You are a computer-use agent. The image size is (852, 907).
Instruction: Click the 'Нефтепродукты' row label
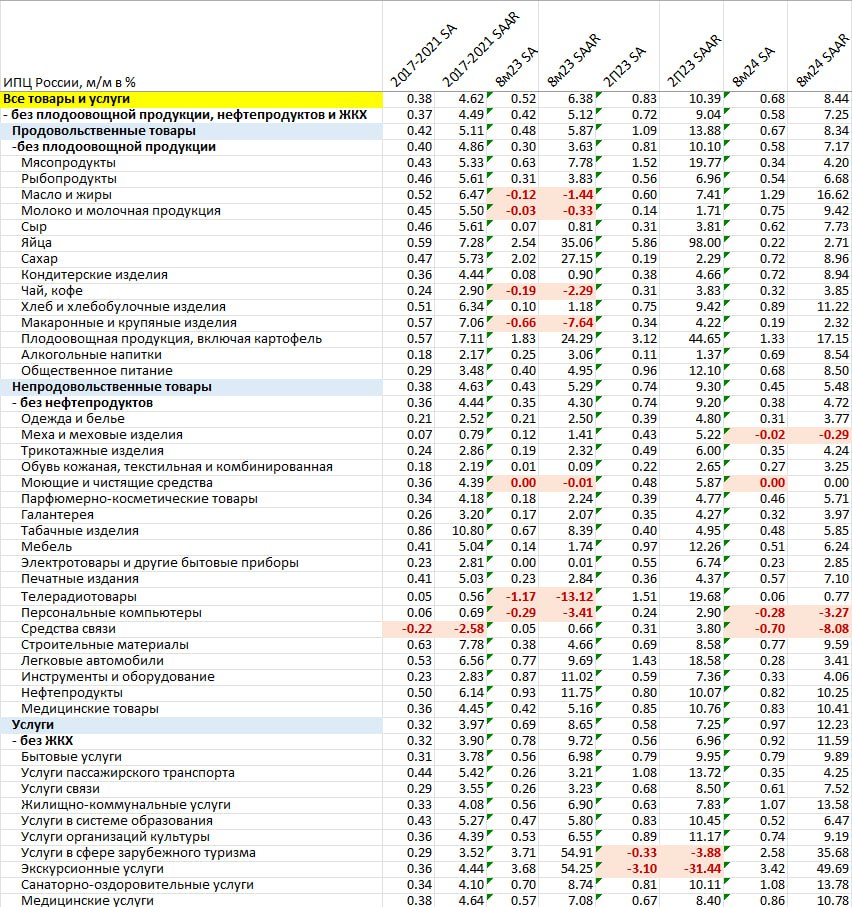click(72, 692)
